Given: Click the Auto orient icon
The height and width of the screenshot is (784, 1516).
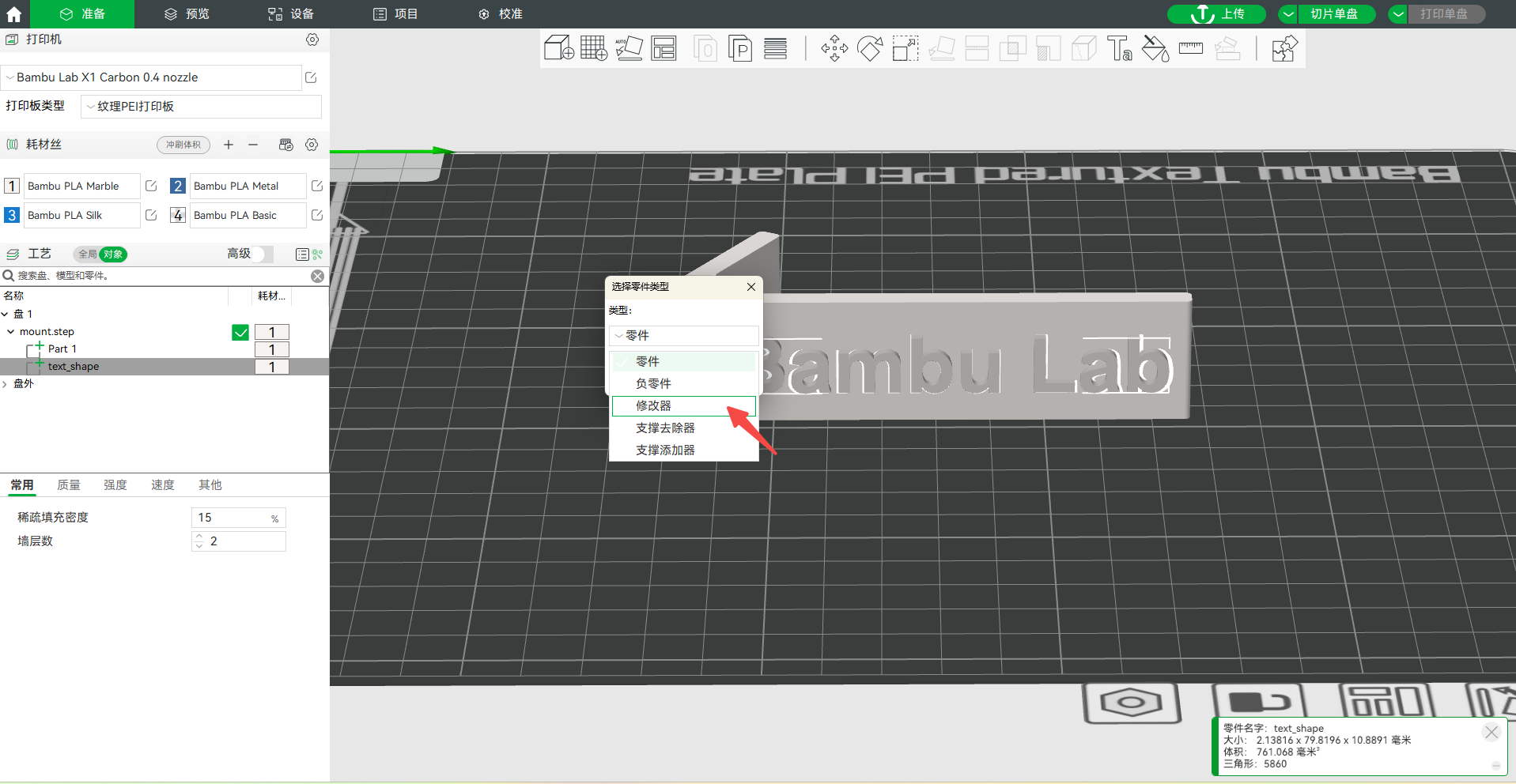Looking at the screenshot, I should 629,49.
